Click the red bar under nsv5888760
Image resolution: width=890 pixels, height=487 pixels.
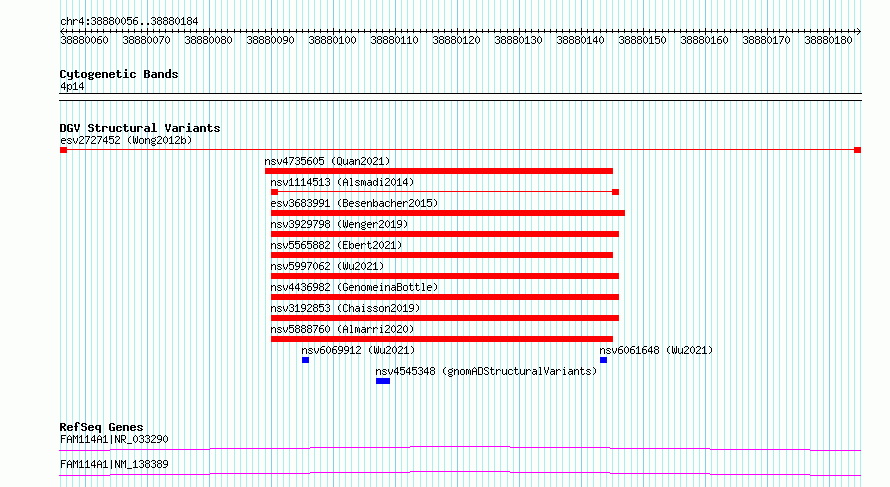pyautogui.click(x=442, y=339)
